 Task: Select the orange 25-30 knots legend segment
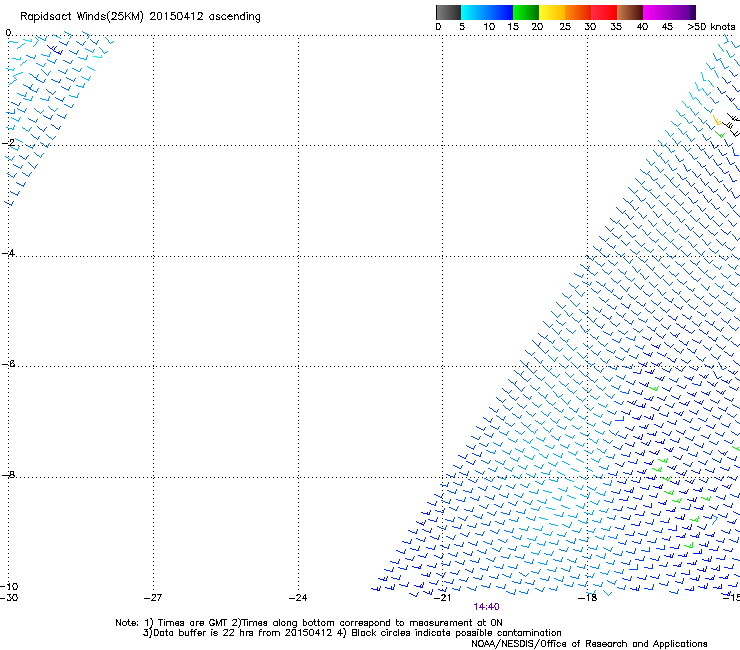click(578, 12)
